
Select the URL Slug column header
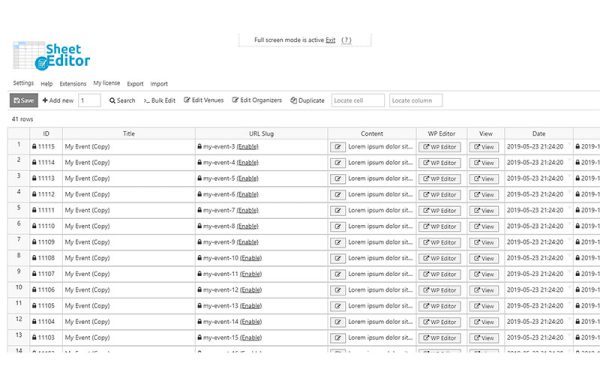point(261,134)
